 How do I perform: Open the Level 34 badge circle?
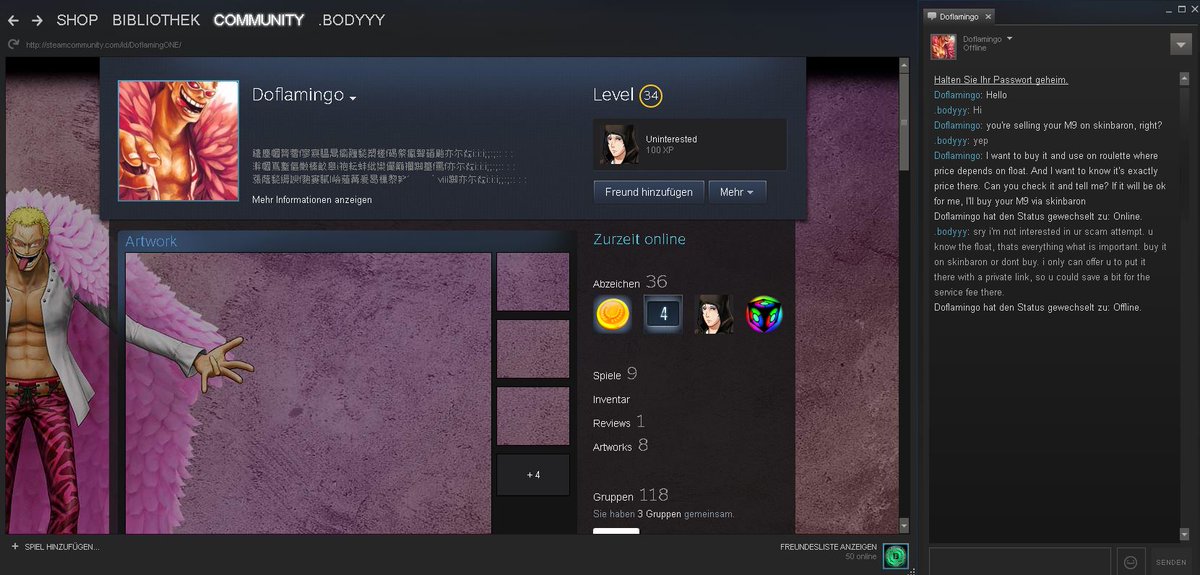pos(651,96)
